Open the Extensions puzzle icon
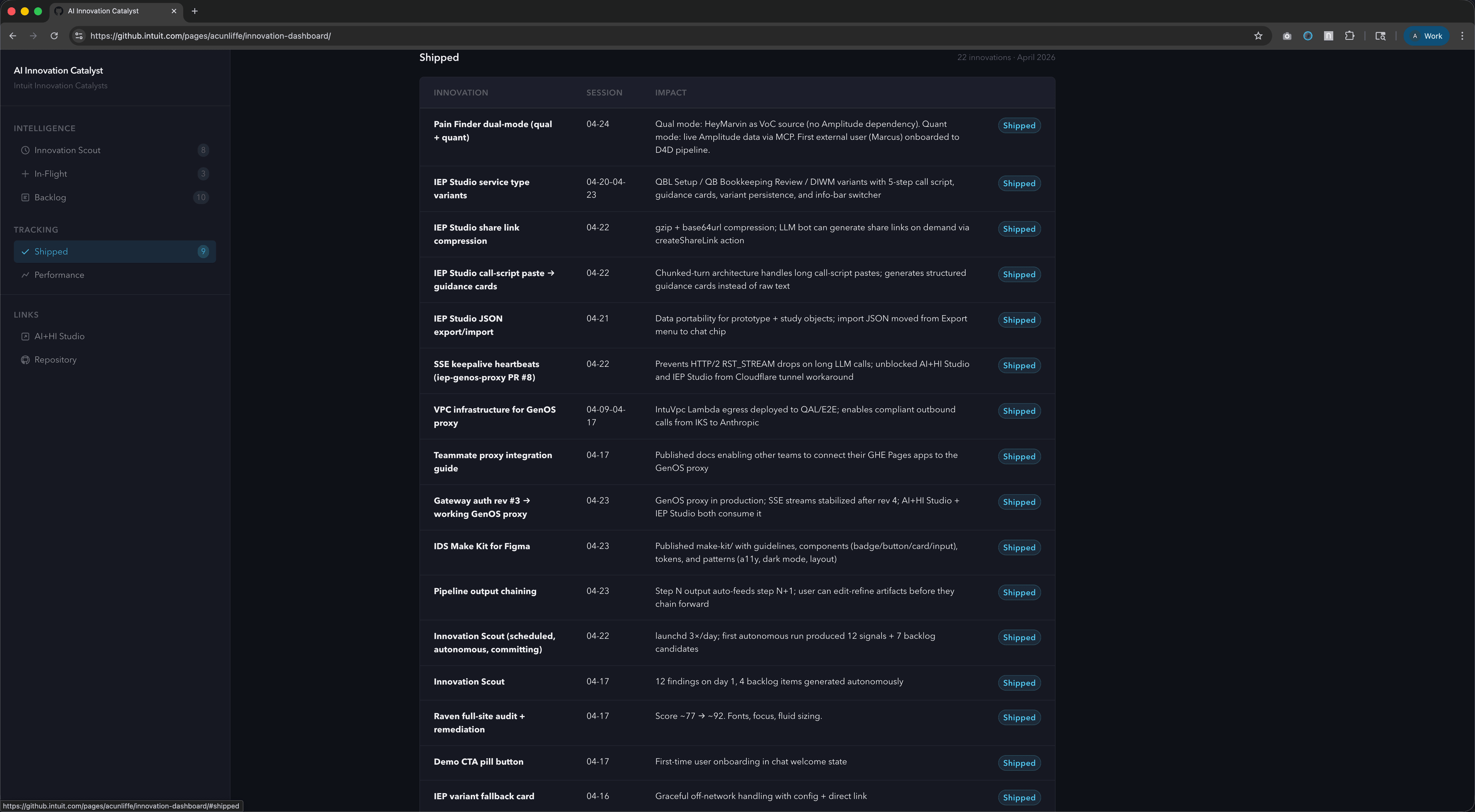Viewport: 1475px width, 812px height. (x=1350, y=35)
